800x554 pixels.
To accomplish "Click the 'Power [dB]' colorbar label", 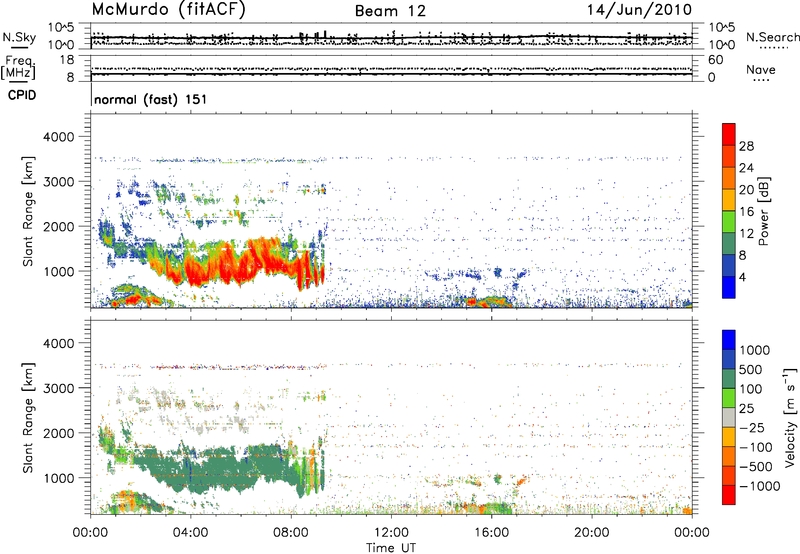I will [x=763, y=211].
